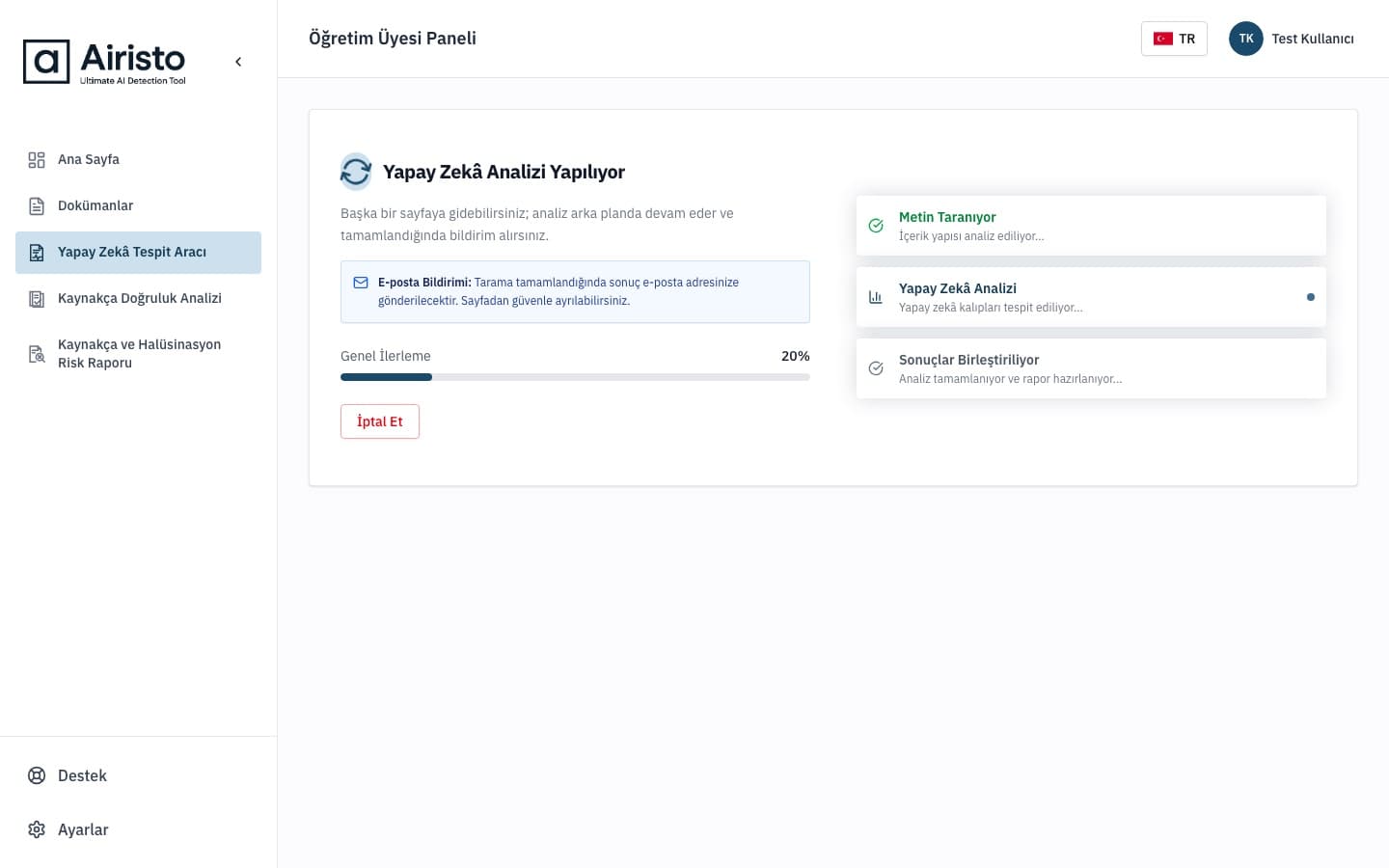The height and width of the screenshot is (868, 1389).
Task: Click the Airisto logo
Action: (104, 62)
